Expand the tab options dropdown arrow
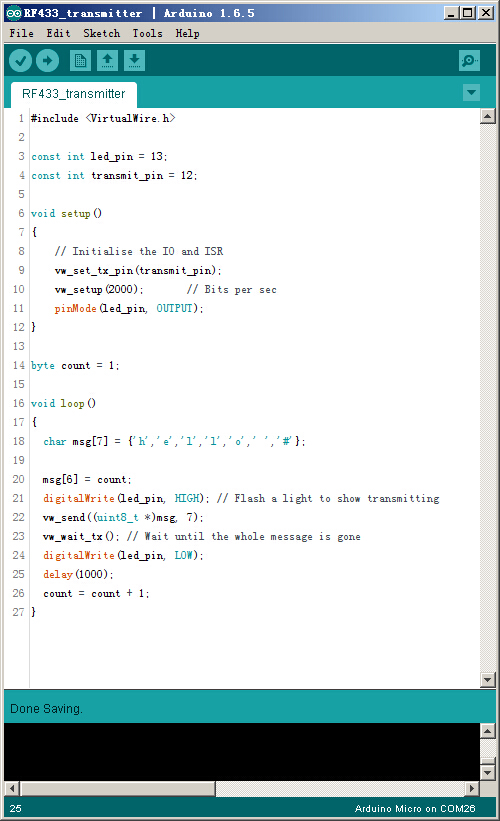This screenshot has width=500, height=821. (472, 93)
